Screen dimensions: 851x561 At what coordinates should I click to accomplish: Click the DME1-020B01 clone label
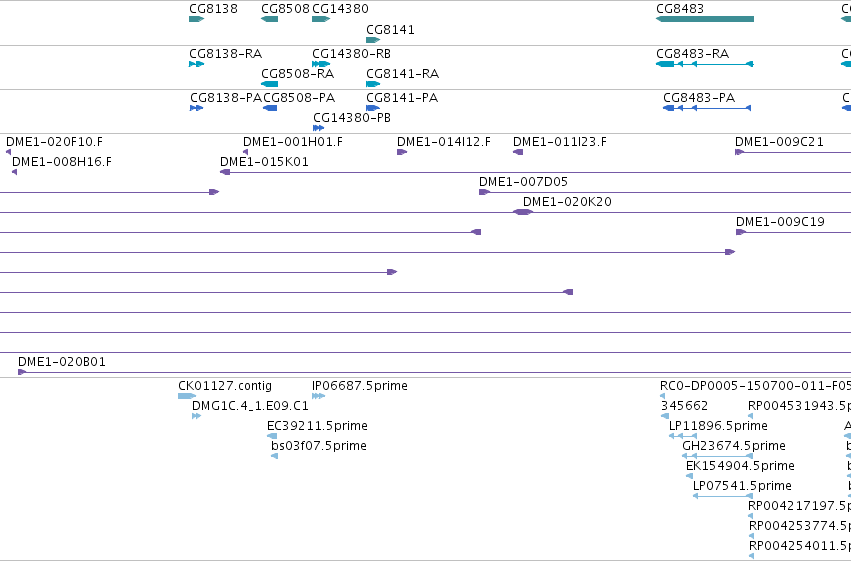tap(62, 362)
